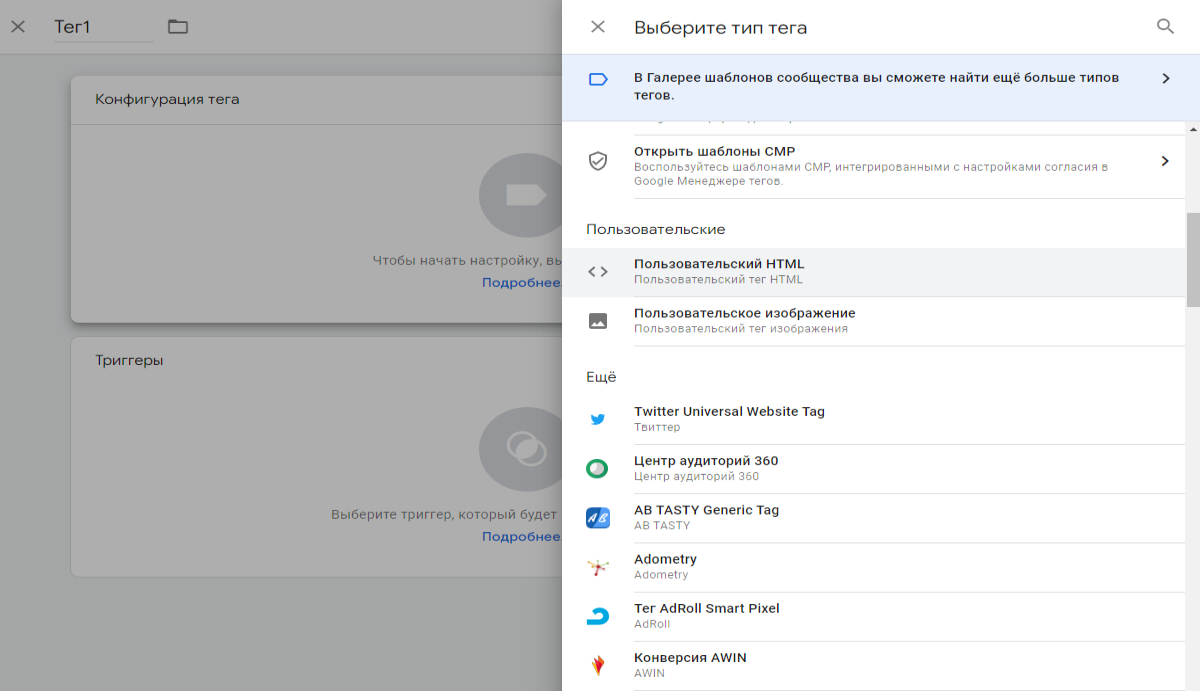Click the Триггеры card heading

(129, 360)
